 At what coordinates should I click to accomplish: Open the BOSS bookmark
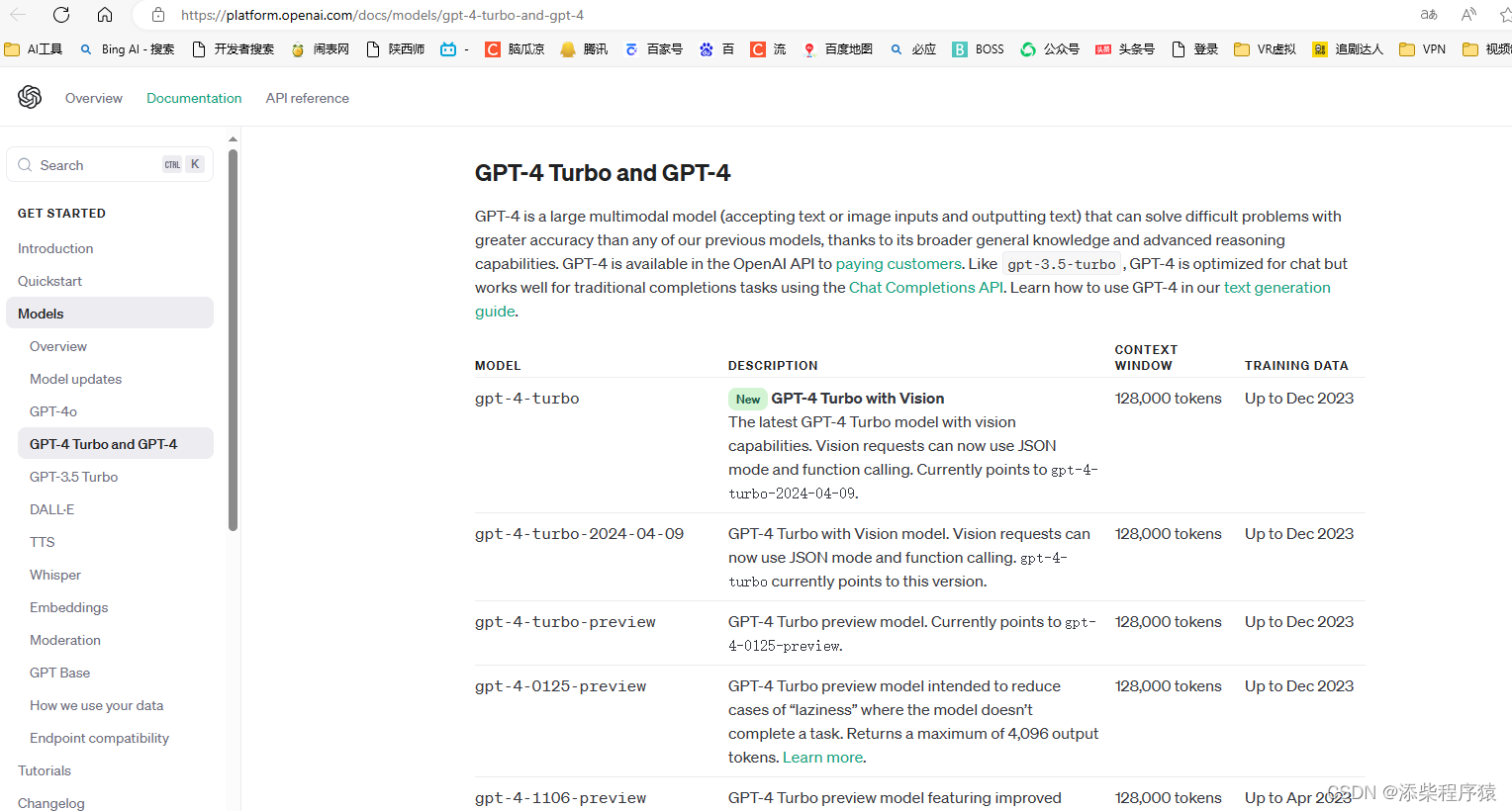click(x=978, y=49)
